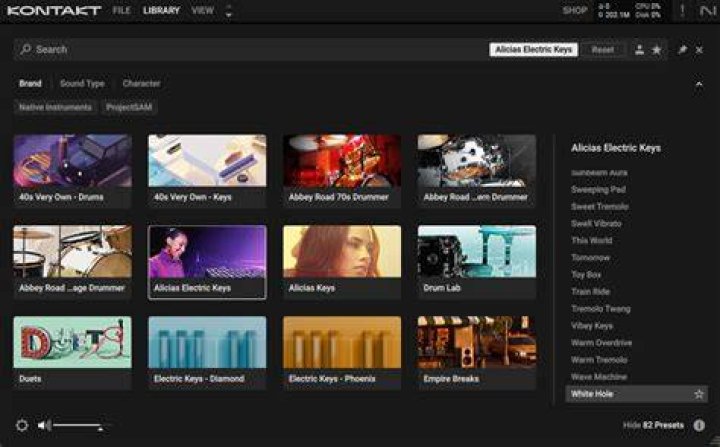Close the browser with the X icon
720x447 pixels.
pos(699,50)
